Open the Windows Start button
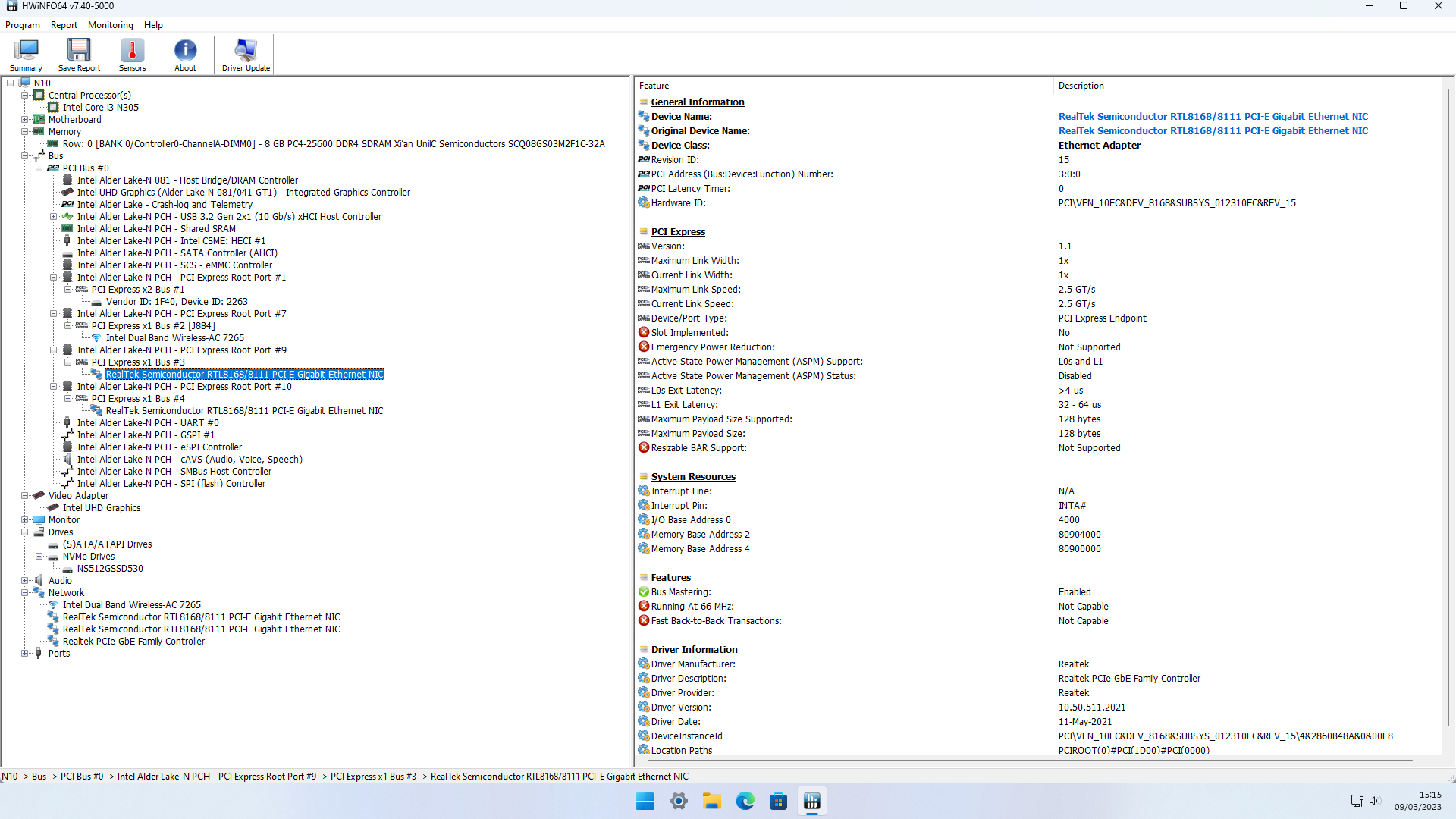Image resolution: width=1456 pixels, height=819 pixels. tap(645, 802)
